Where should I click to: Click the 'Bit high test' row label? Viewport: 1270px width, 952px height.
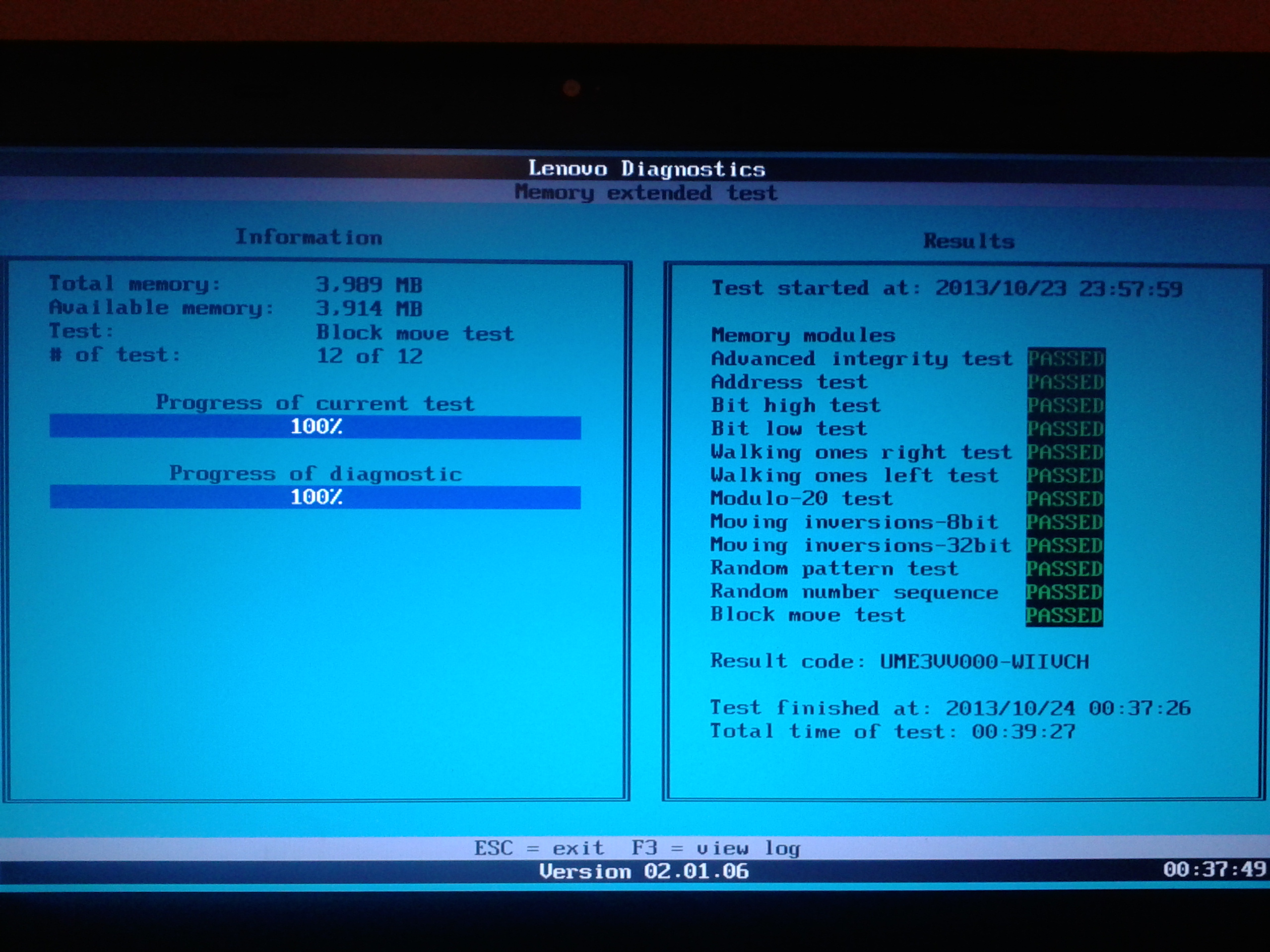click(x=796, y=406)
